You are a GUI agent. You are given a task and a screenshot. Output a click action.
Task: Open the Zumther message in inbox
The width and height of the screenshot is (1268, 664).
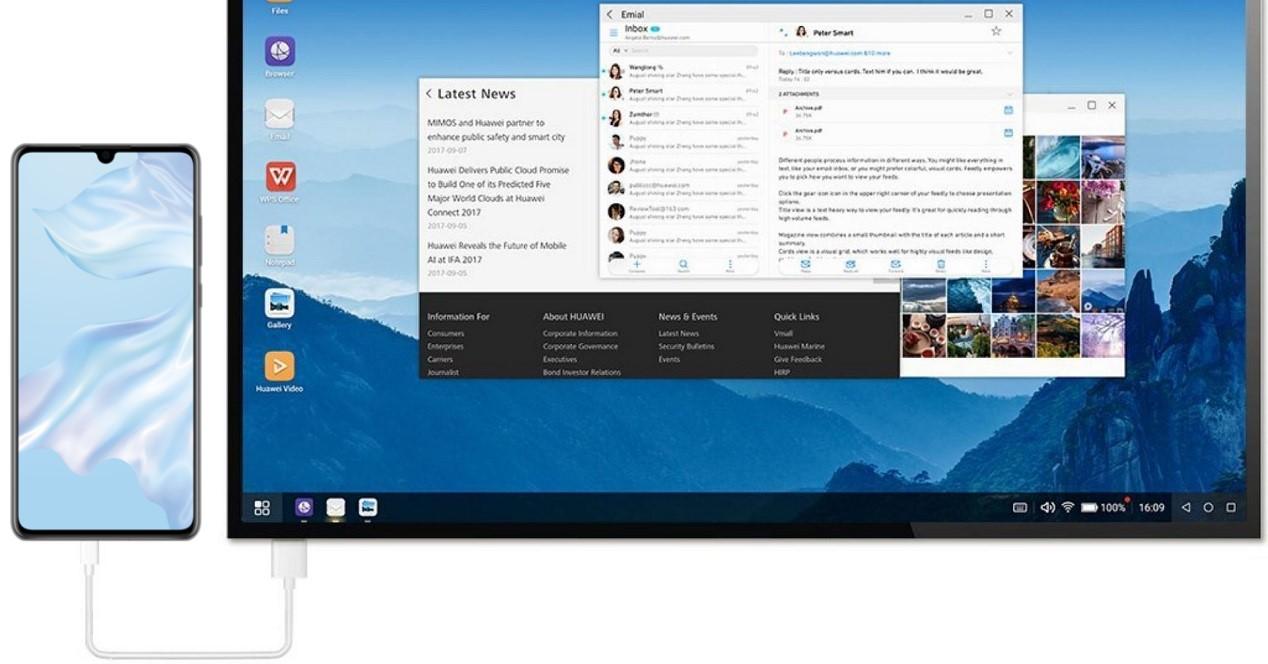(681, 117)
